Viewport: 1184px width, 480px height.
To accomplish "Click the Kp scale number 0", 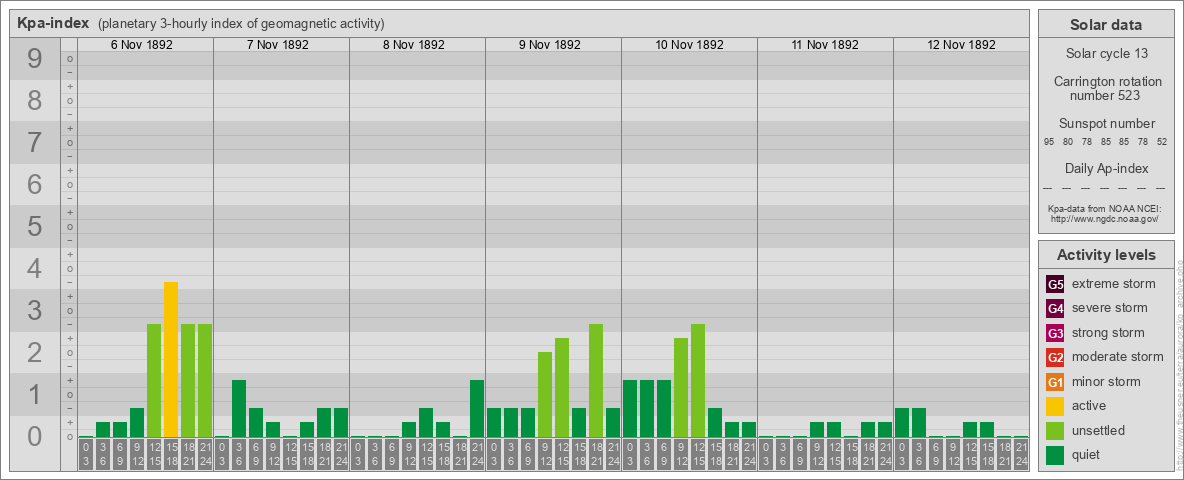I will (34, 435).
